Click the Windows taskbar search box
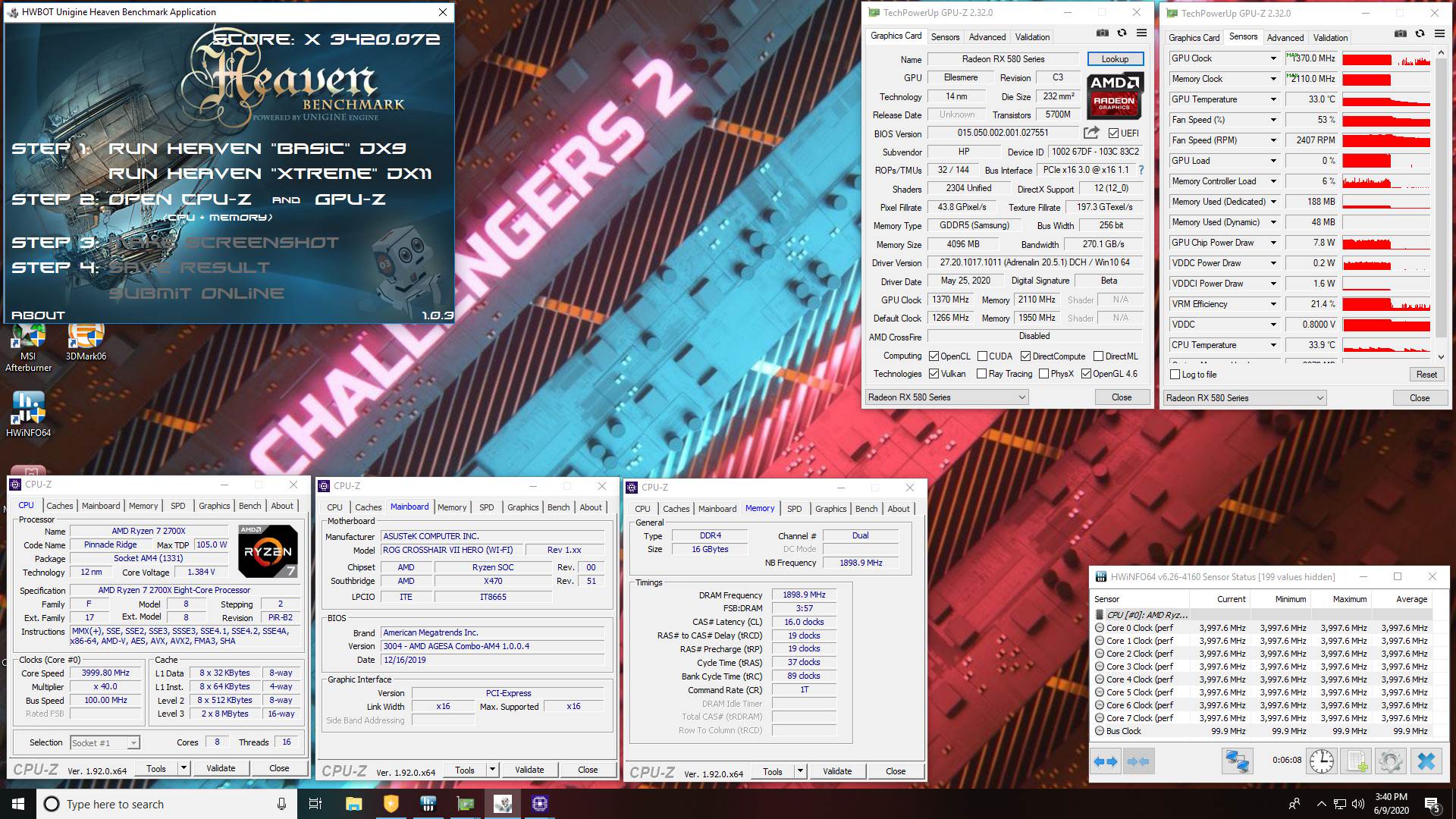The height and width of the screenshot is (819, 1456). [168, 804]
